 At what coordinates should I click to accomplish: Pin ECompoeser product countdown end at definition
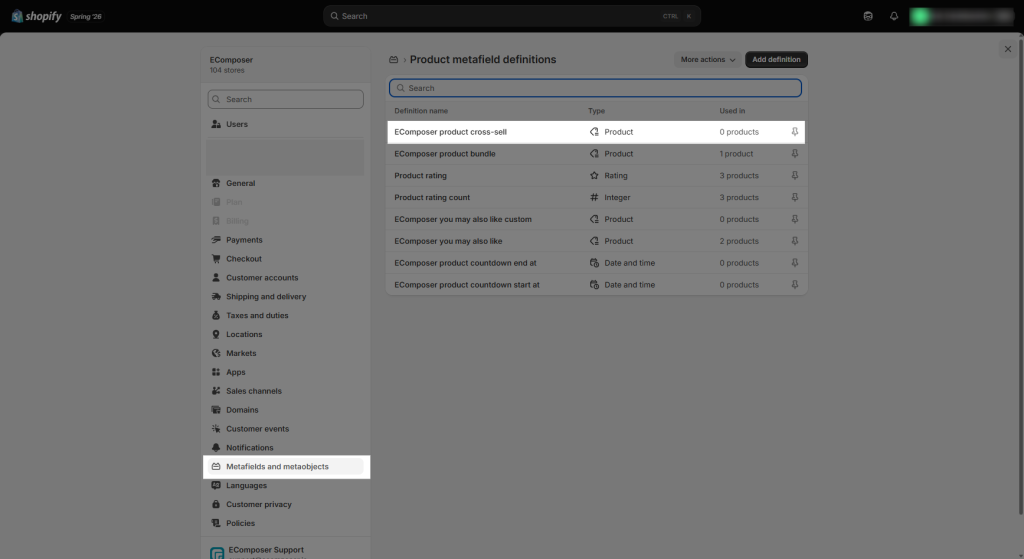(x=795, y=263)
